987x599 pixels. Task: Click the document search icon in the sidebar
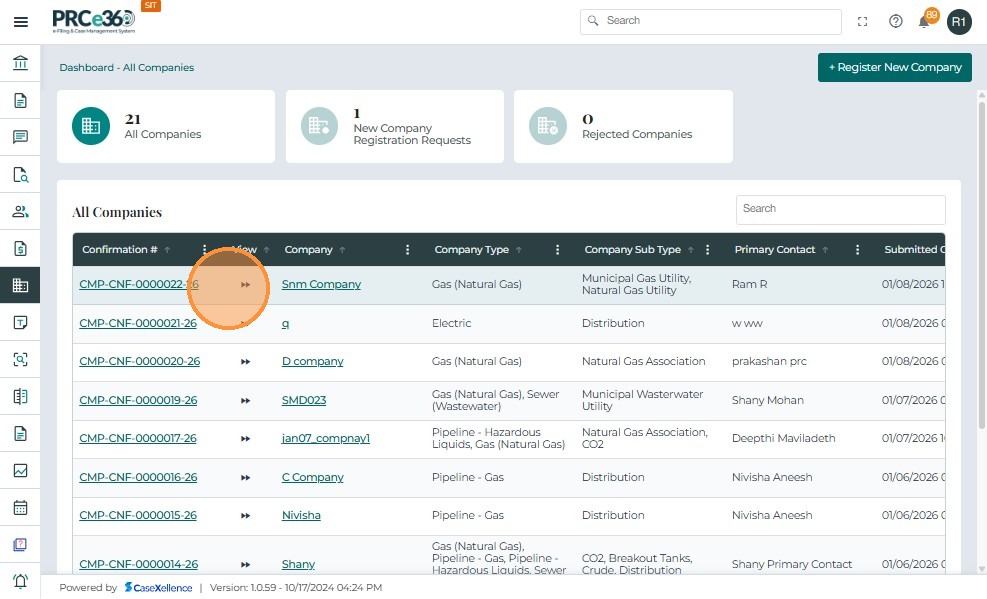coord(20,175)
